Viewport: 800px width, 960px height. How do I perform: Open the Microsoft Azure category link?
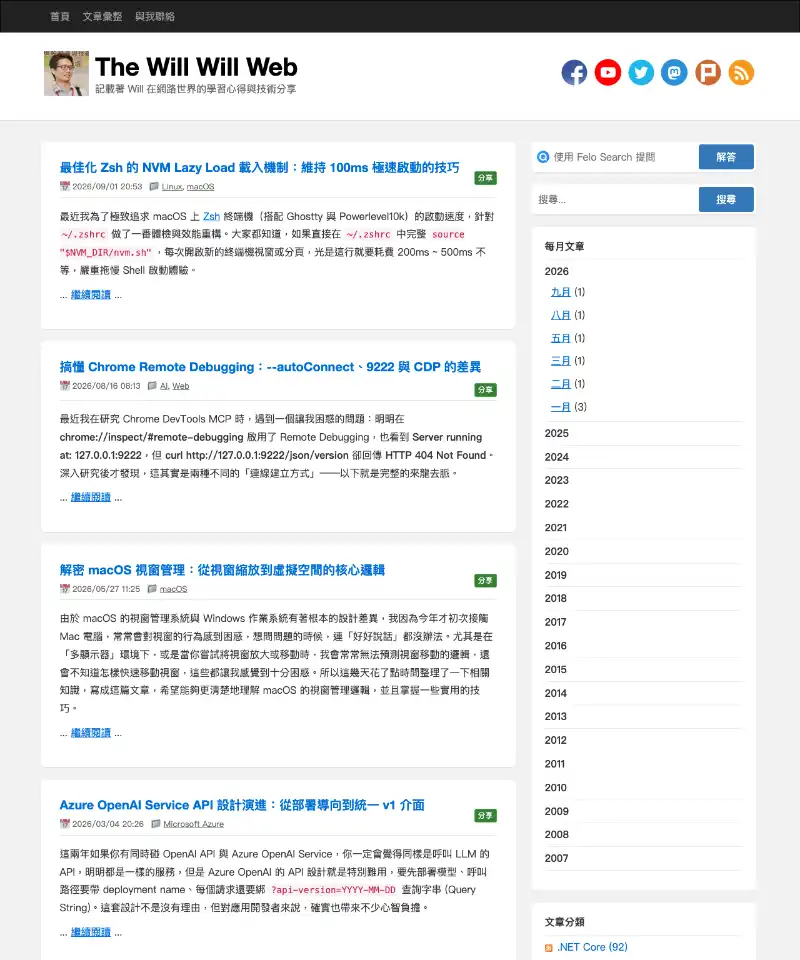193,824
